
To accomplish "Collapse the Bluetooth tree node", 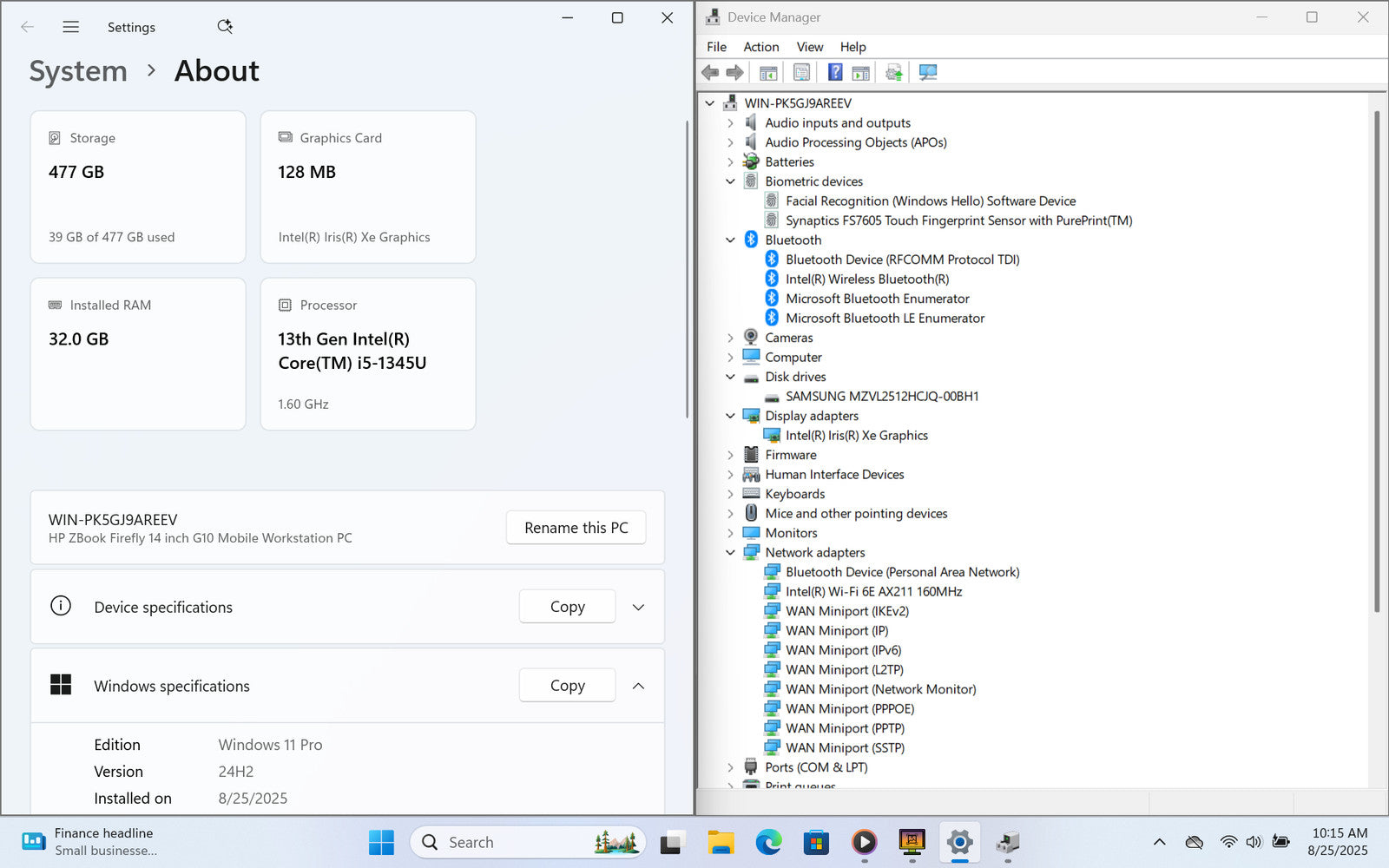I will 730,240.
